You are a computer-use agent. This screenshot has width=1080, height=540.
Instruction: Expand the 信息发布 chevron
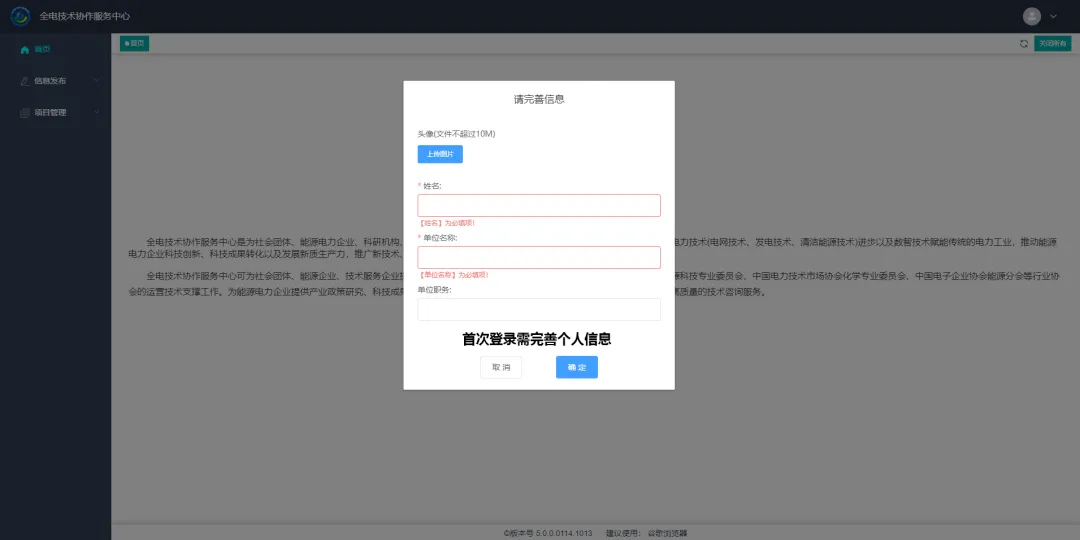coord(96,81)
